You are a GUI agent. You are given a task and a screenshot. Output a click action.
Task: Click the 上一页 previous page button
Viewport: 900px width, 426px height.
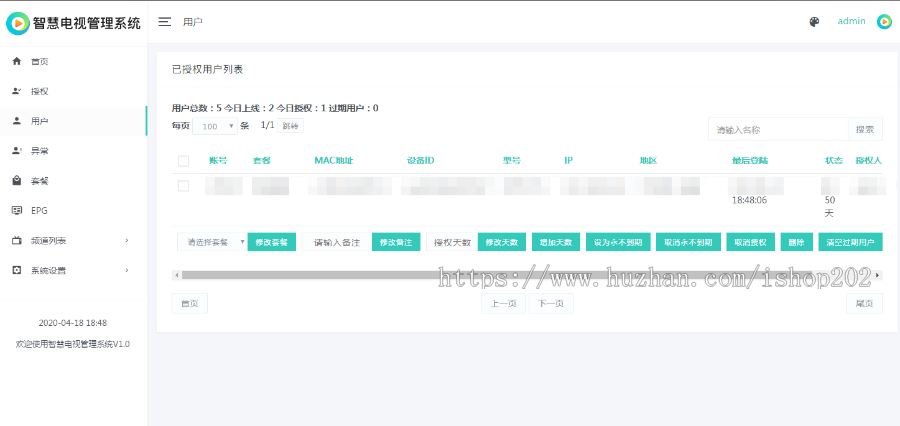(x=503, y=304)
